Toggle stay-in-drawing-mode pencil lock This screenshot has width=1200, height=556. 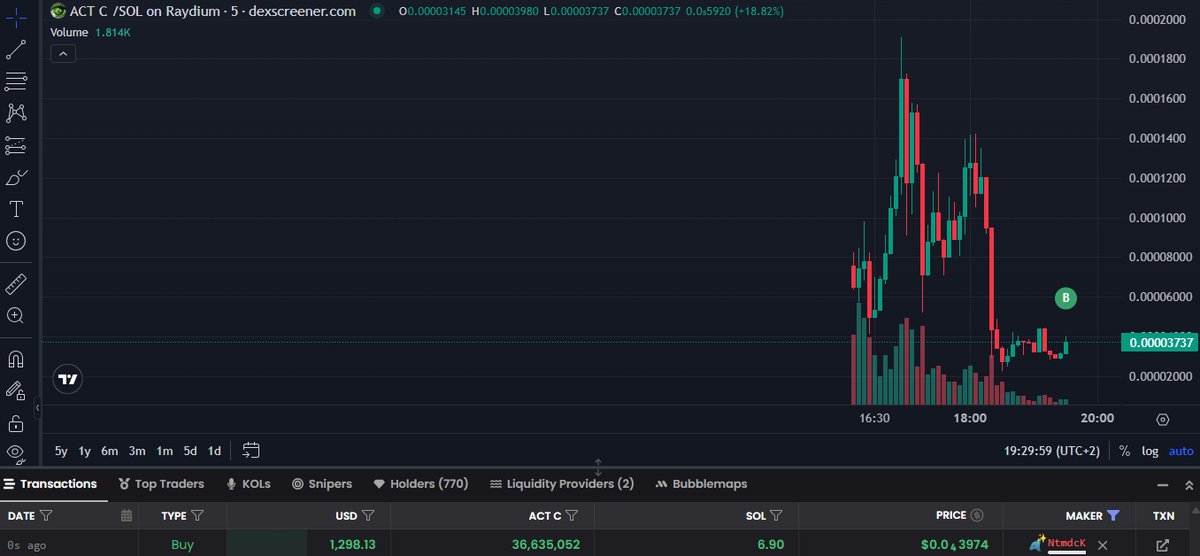point(16,390)
